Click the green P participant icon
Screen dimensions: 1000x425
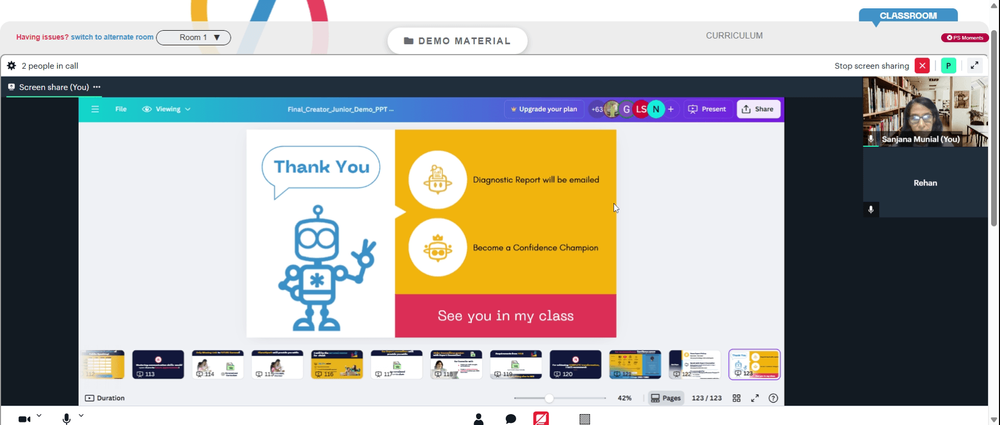click(x=948, y=66)
